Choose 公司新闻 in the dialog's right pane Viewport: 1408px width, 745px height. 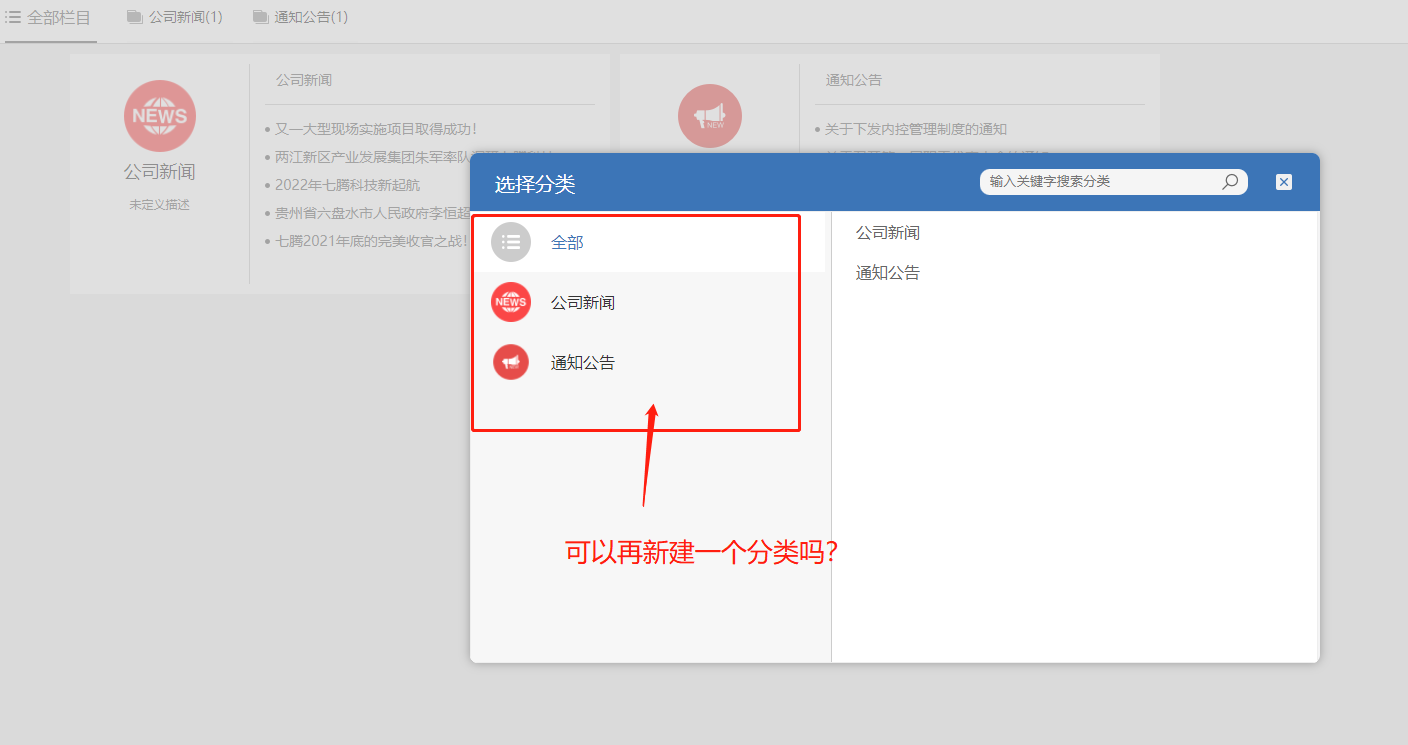pyautogui.click(x=888, y=233)
